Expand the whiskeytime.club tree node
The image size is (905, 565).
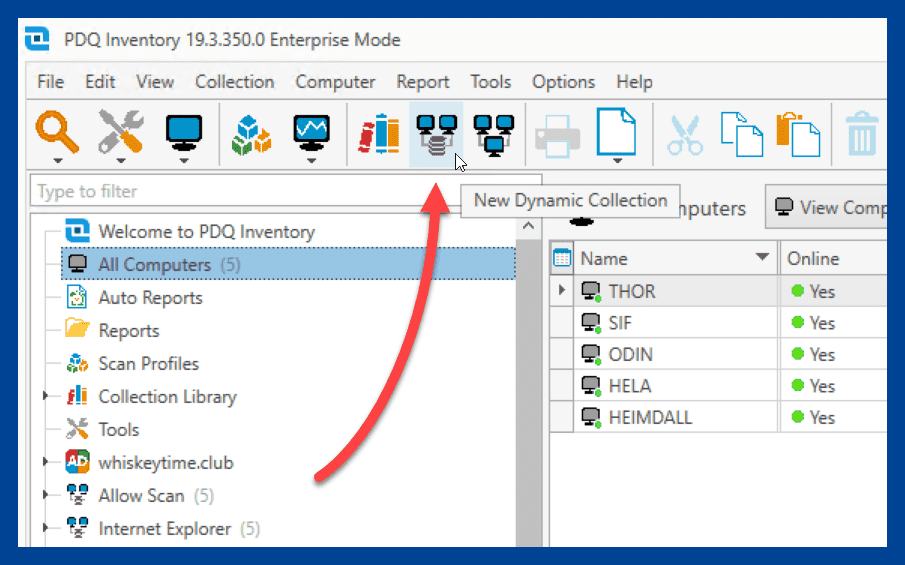[x=45, y=462]
